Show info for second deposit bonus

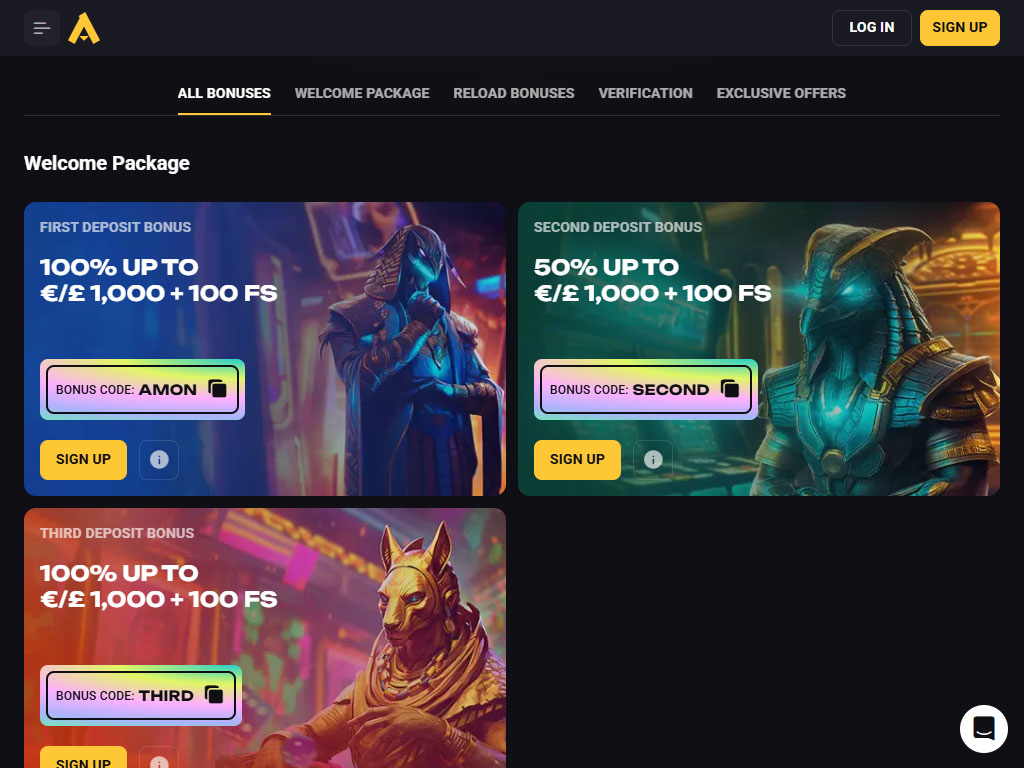coord(653,460)
